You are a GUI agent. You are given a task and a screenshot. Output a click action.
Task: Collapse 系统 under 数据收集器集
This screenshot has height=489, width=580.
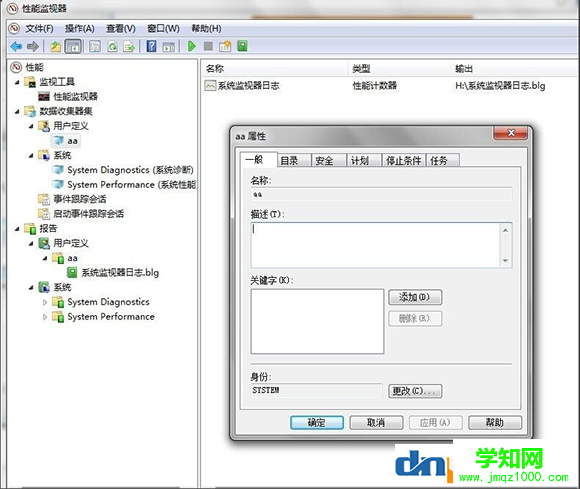(31, 156)
